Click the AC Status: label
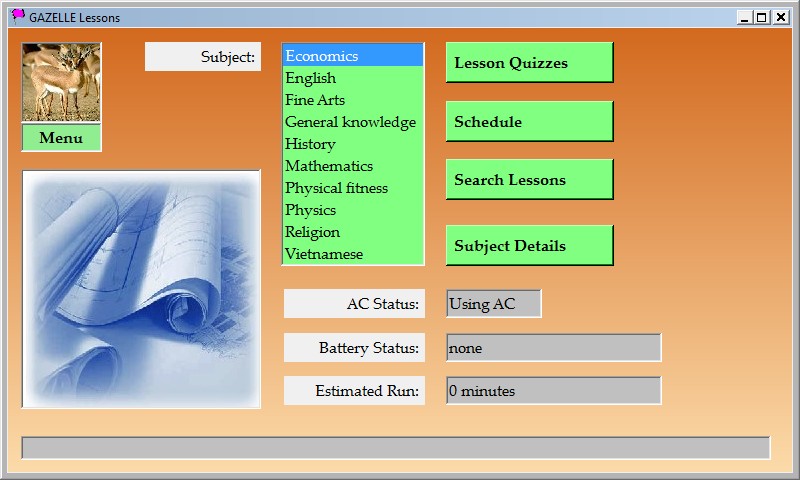The image size is (800, 480). 354,304
